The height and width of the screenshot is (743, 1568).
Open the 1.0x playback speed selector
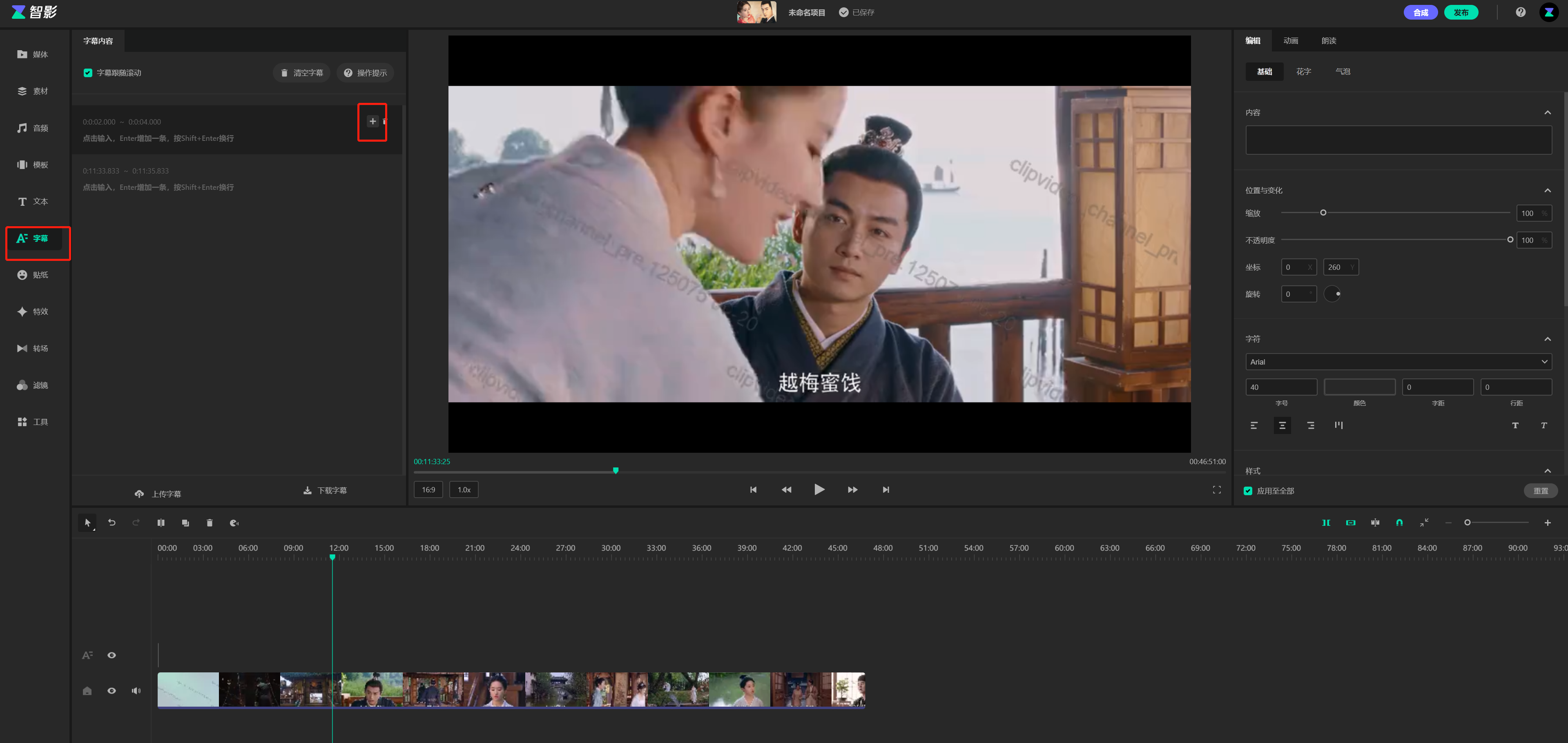tap(464, 490)
